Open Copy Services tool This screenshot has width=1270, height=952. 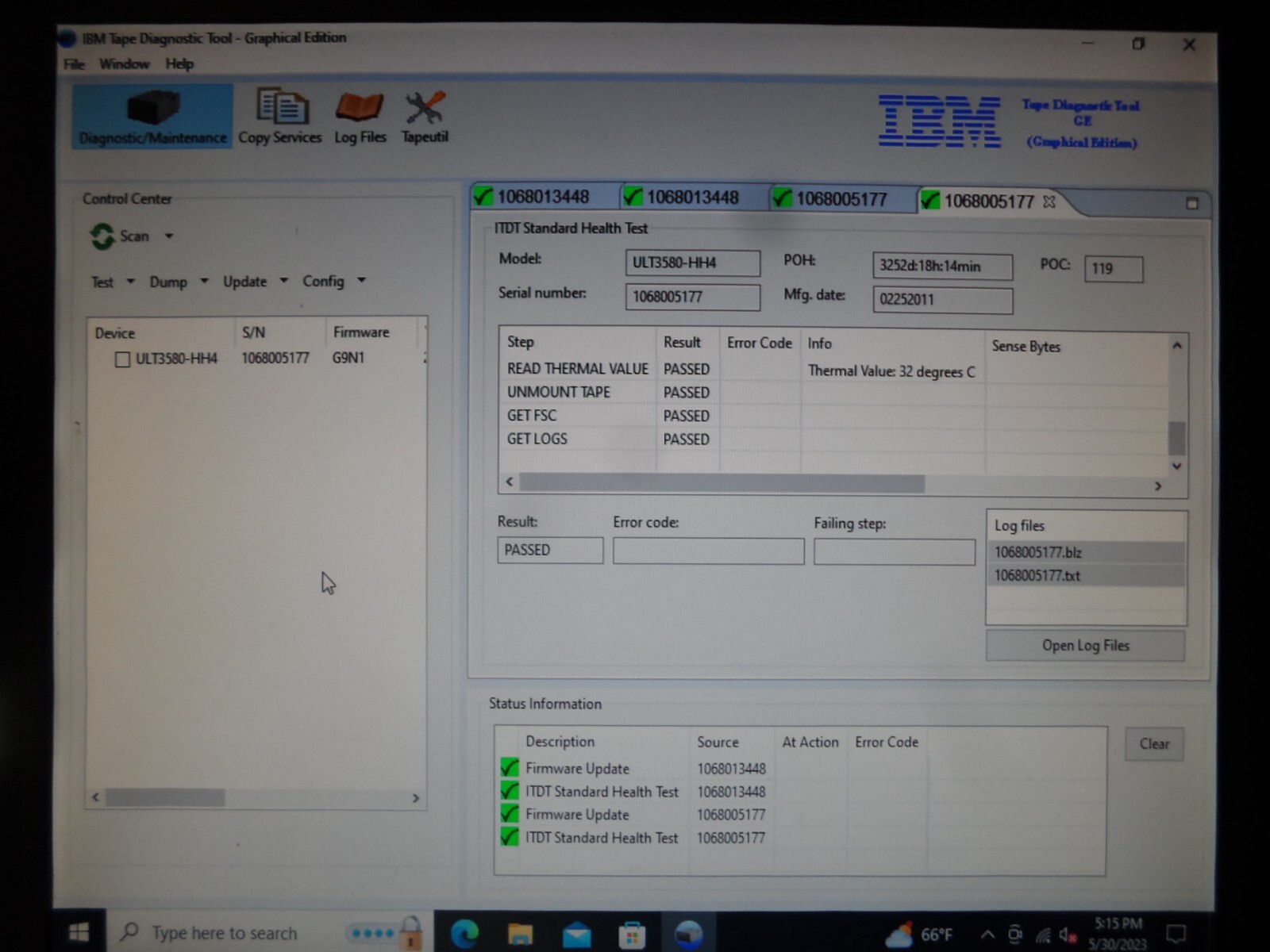point(279,117)
